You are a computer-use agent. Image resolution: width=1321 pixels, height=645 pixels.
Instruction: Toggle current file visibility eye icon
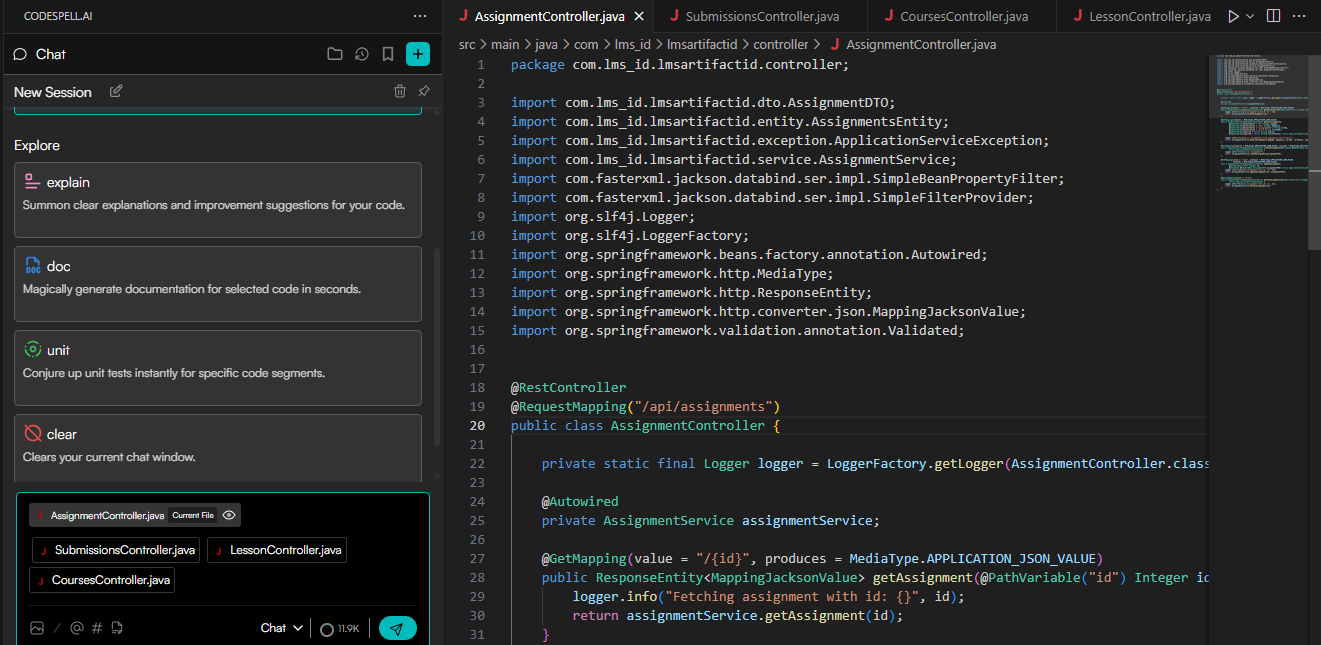click(x=229, y=515)
